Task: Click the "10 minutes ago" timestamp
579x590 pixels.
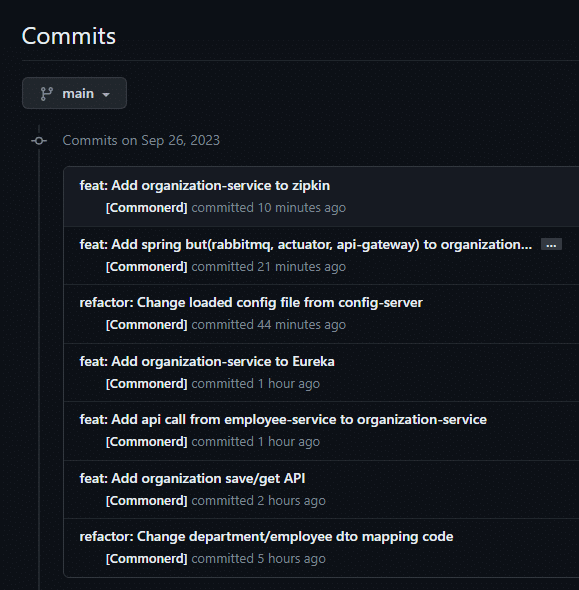Action: [x=302, y=208]
